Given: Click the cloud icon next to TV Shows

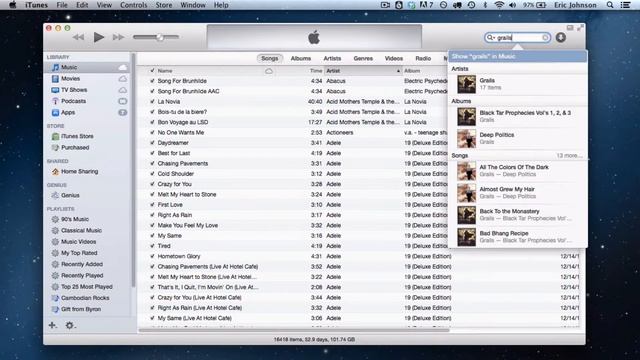Looking at the screenshot, I should (122, 90).
